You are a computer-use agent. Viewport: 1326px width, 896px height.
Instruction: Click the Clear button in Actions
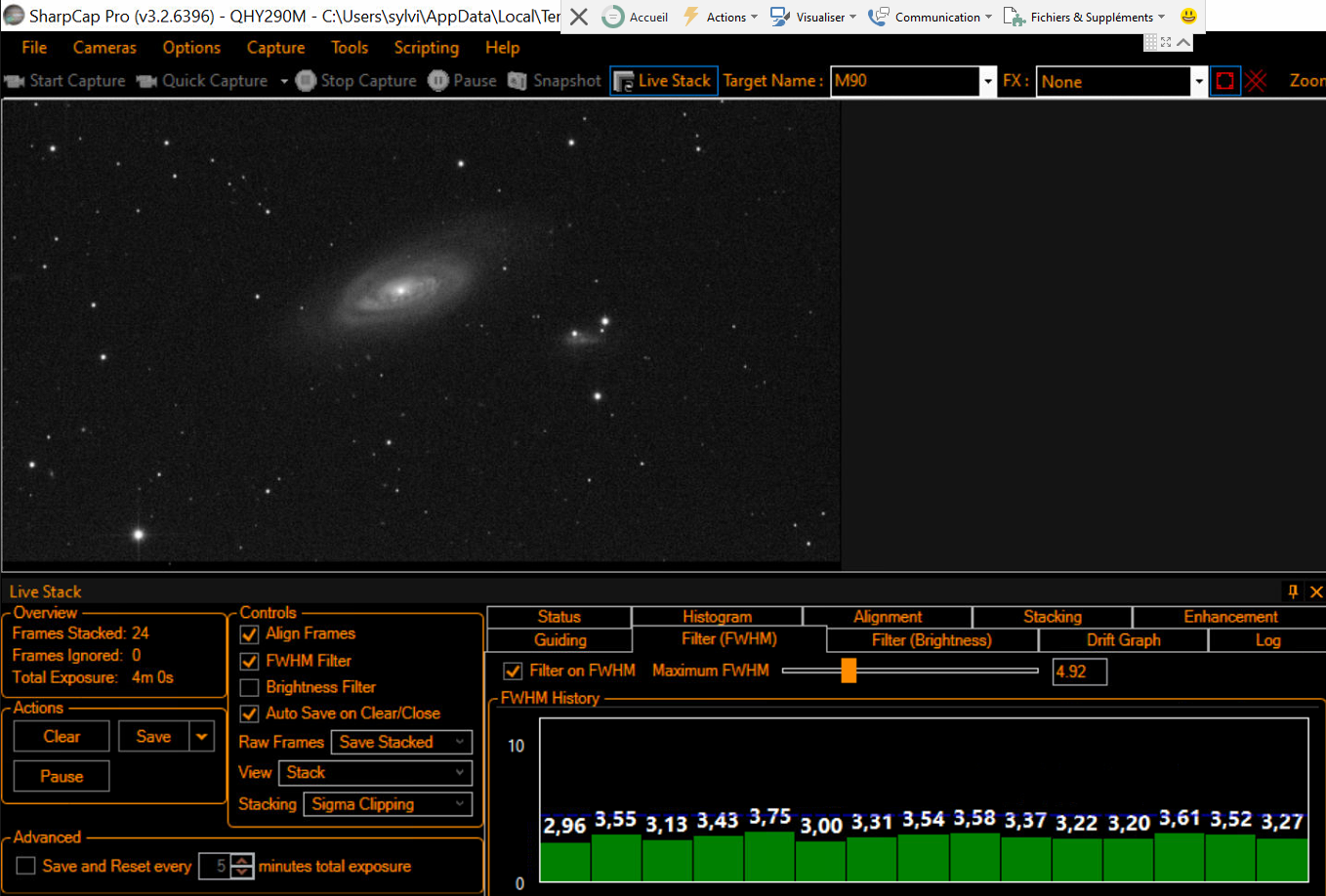click(62, 737)
